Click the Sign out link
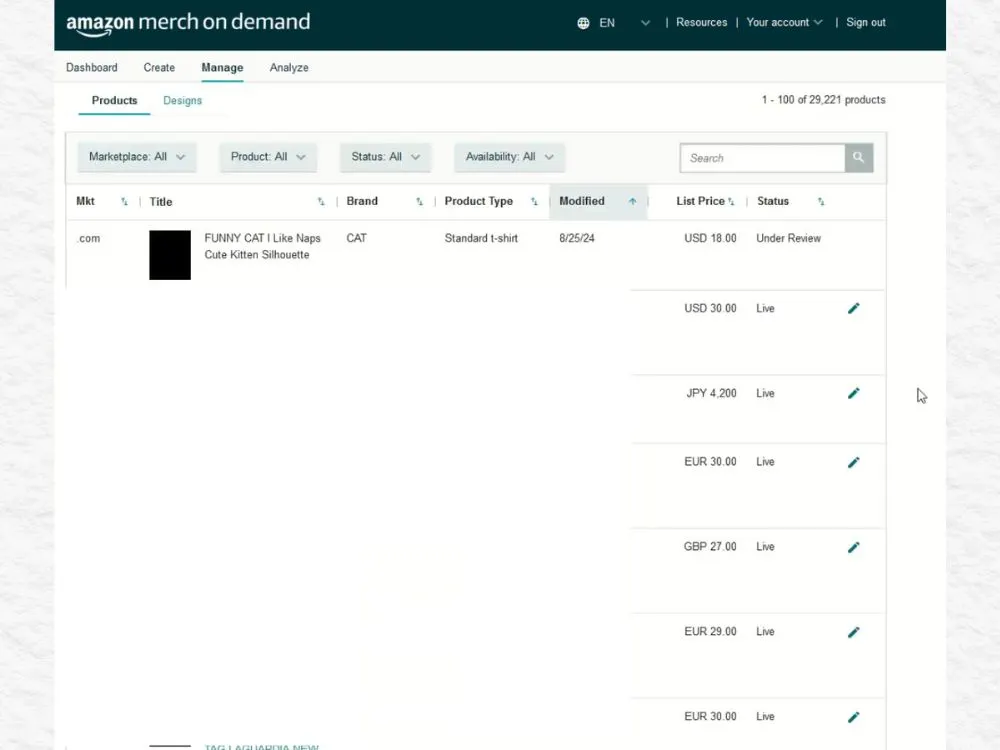Image resolution: width=1000 pixels, height=750 pixels. [864, 22]
